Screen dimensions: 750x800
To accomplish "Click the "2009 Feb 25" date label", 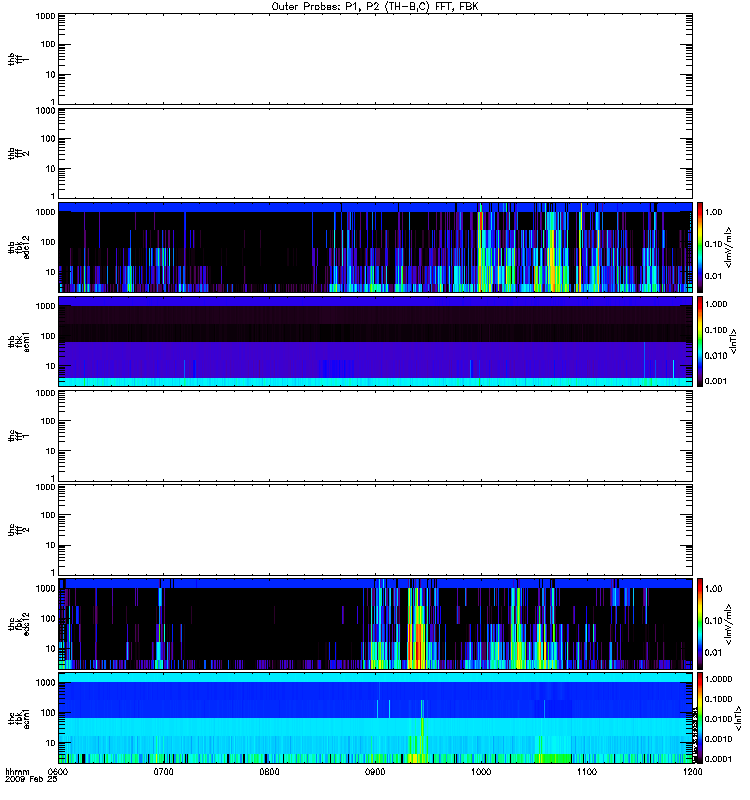I will coord(31,780).
